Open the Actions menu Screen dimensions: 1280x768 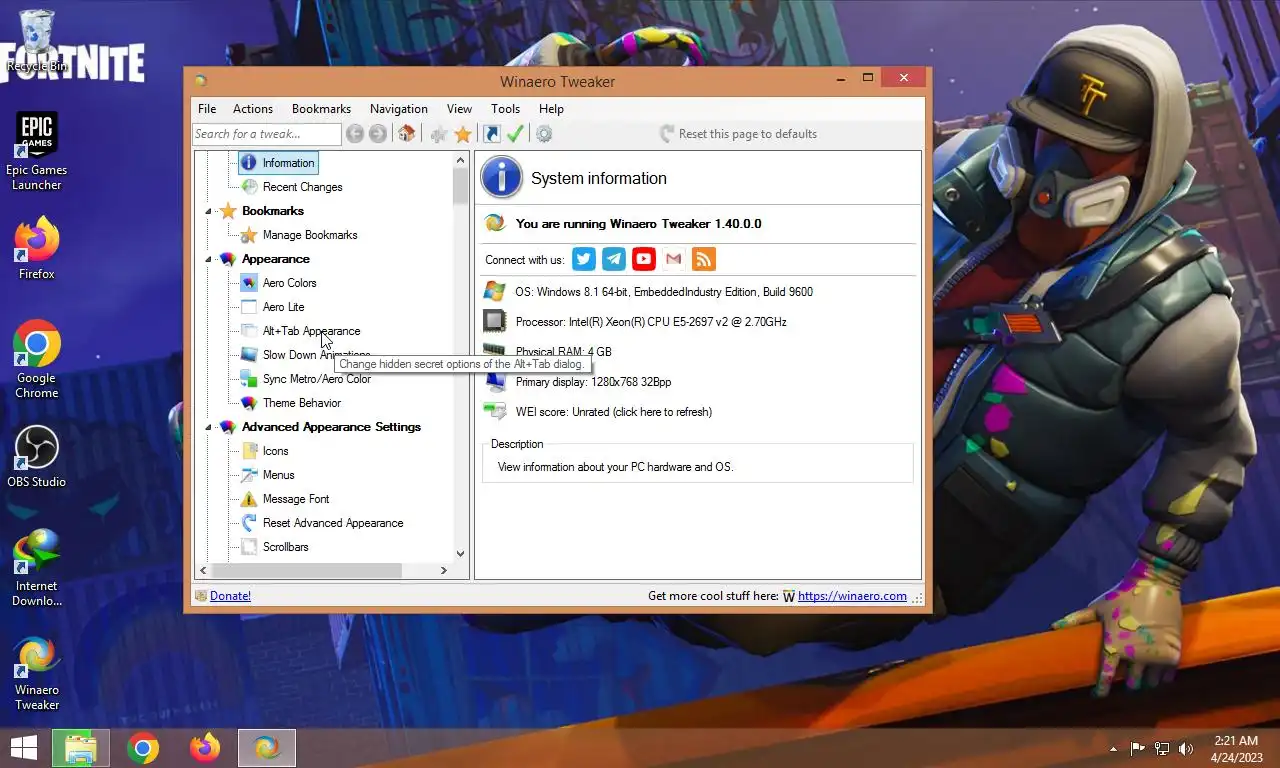(x=253, y=109)
